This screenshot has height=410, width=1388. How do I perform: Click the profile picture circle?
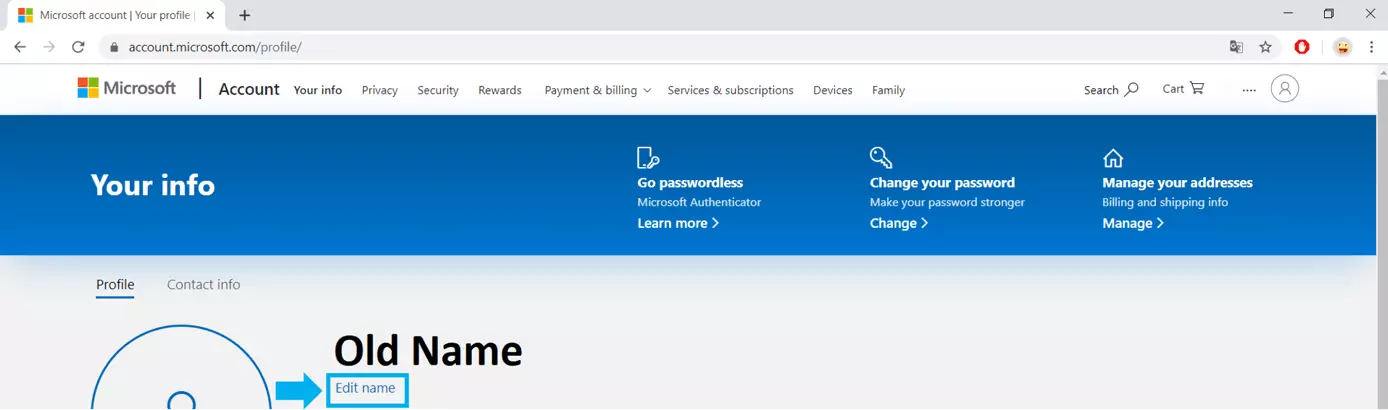(x=181, y=367)
